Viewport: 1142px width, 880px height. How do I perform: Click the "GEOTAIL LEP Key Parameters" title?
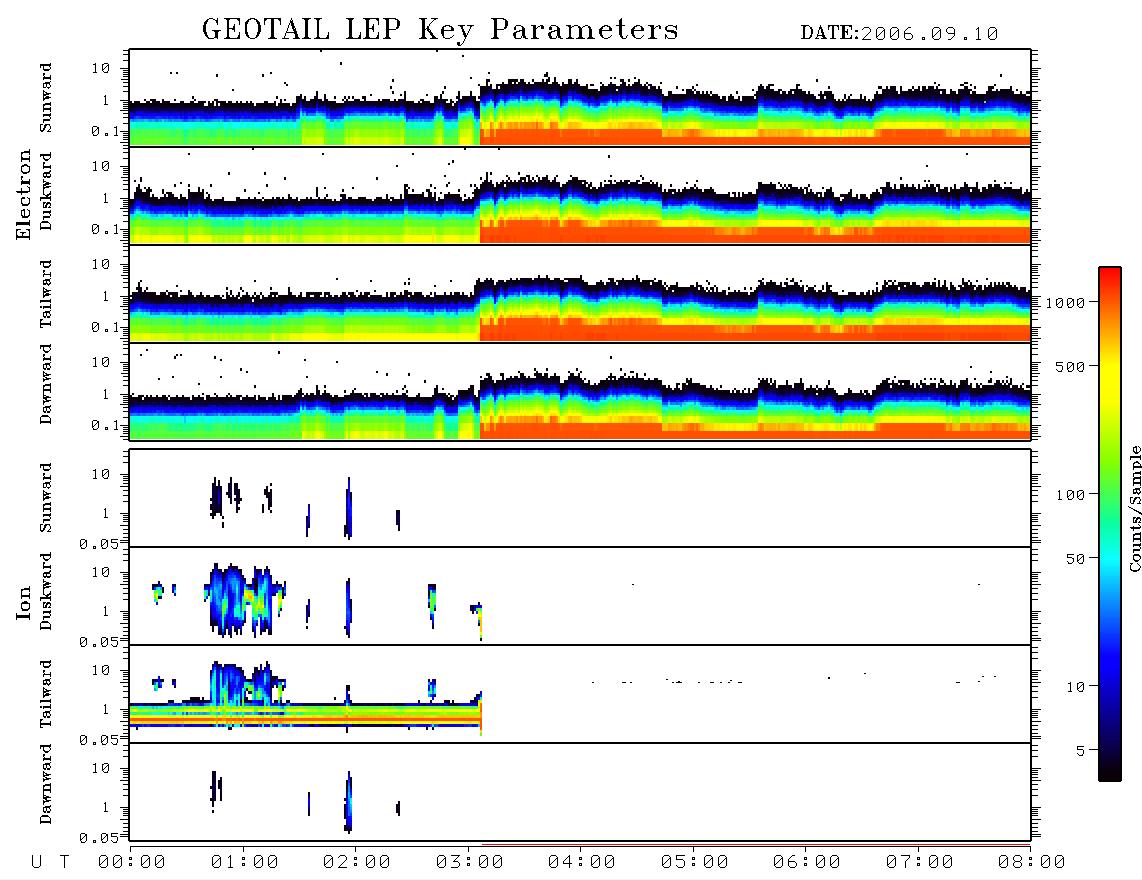(x=440, y=30)
